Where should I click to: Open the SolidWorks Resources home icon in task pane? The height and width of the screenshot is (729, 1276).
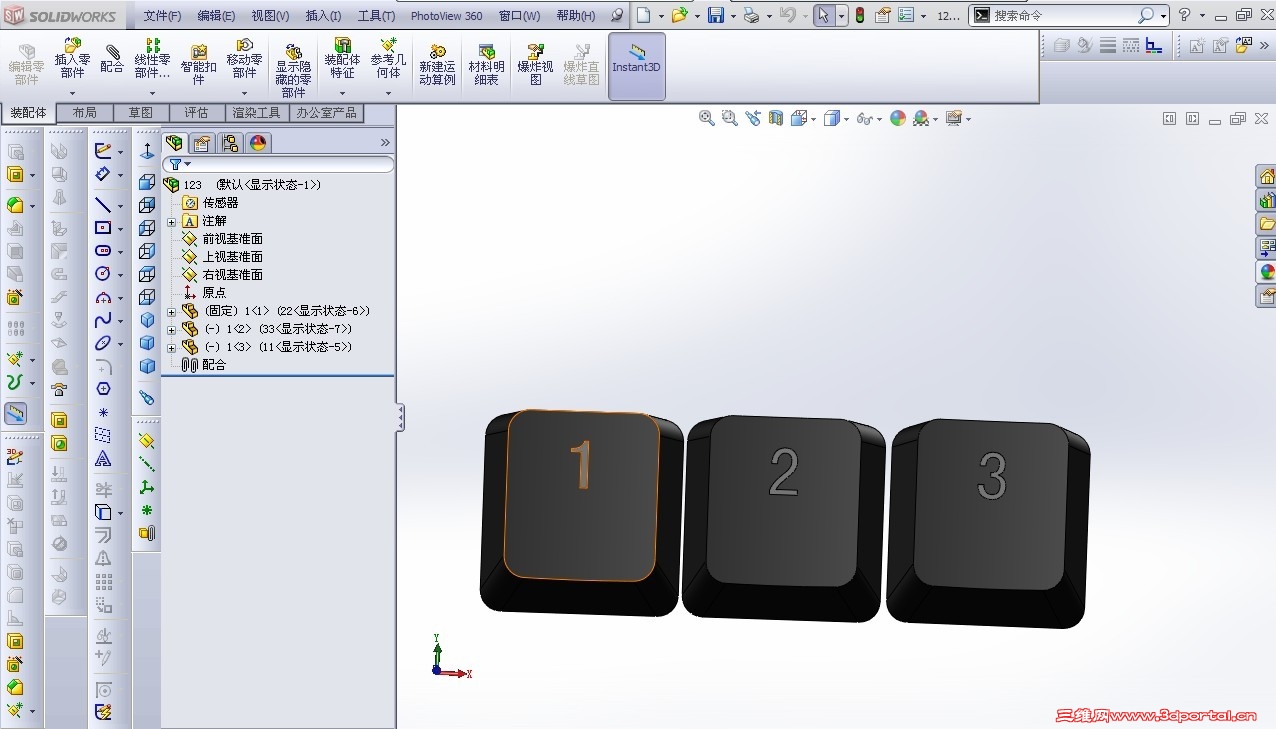click(1267, 176)
